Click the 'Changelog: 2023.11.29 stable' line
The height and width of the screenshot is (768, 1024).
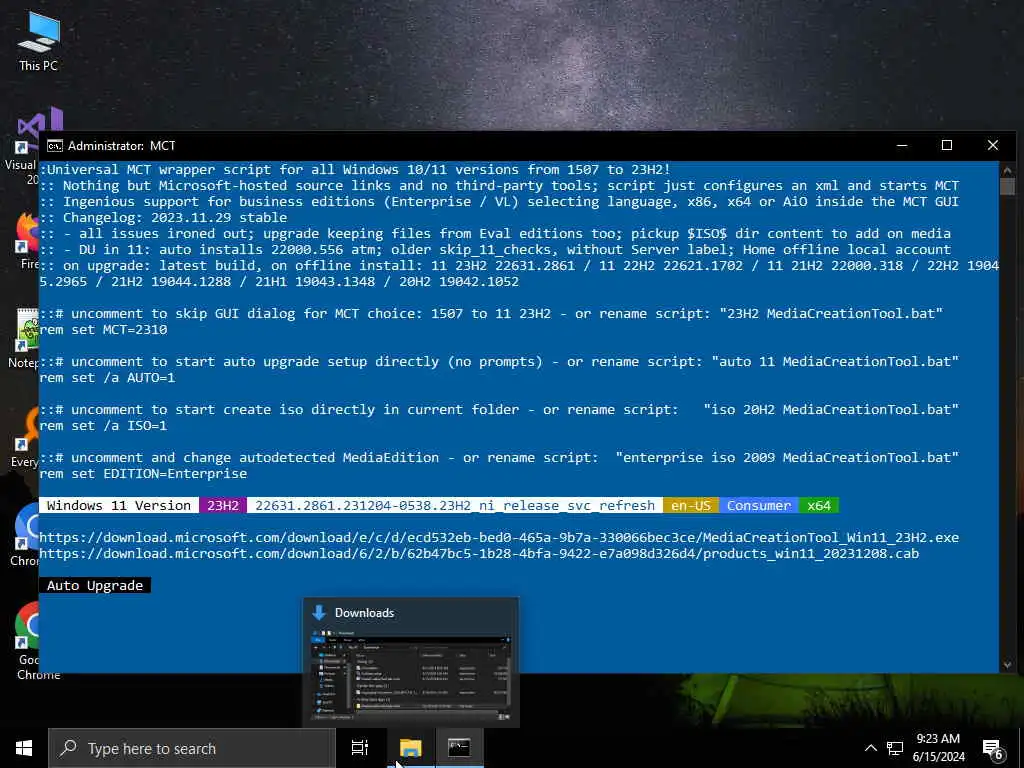coord(163,217)
